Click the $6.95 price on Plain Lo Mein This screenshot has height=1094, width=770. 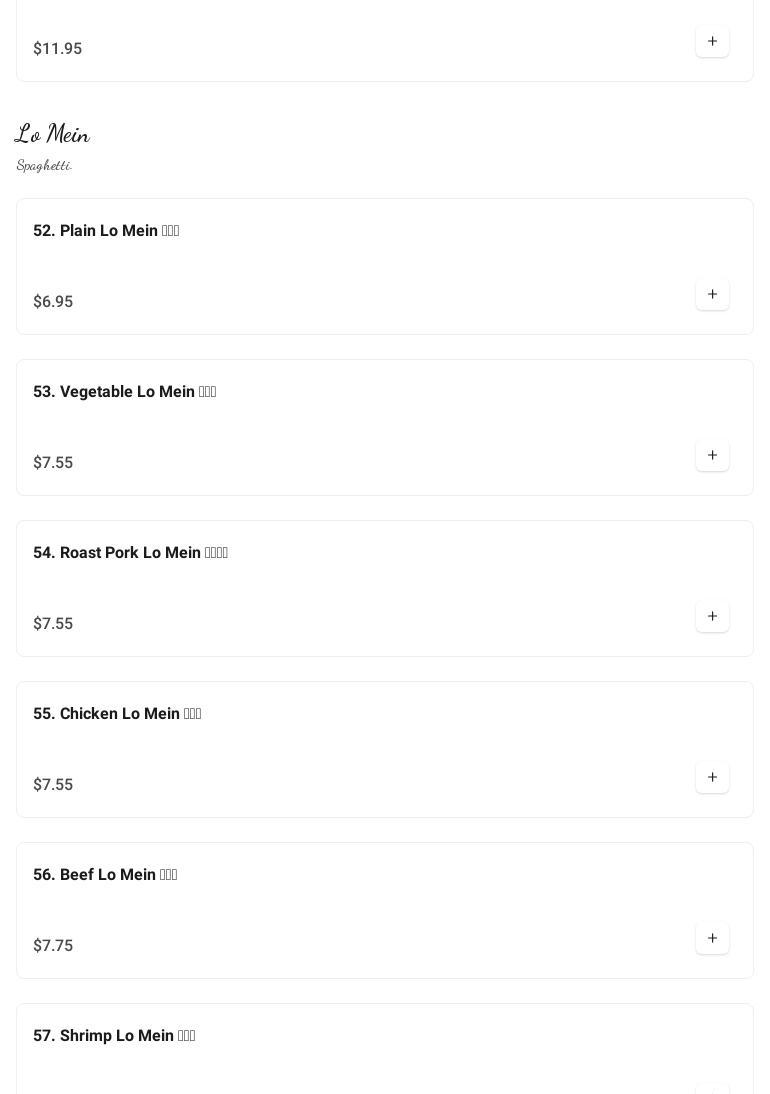pos(53,302)
